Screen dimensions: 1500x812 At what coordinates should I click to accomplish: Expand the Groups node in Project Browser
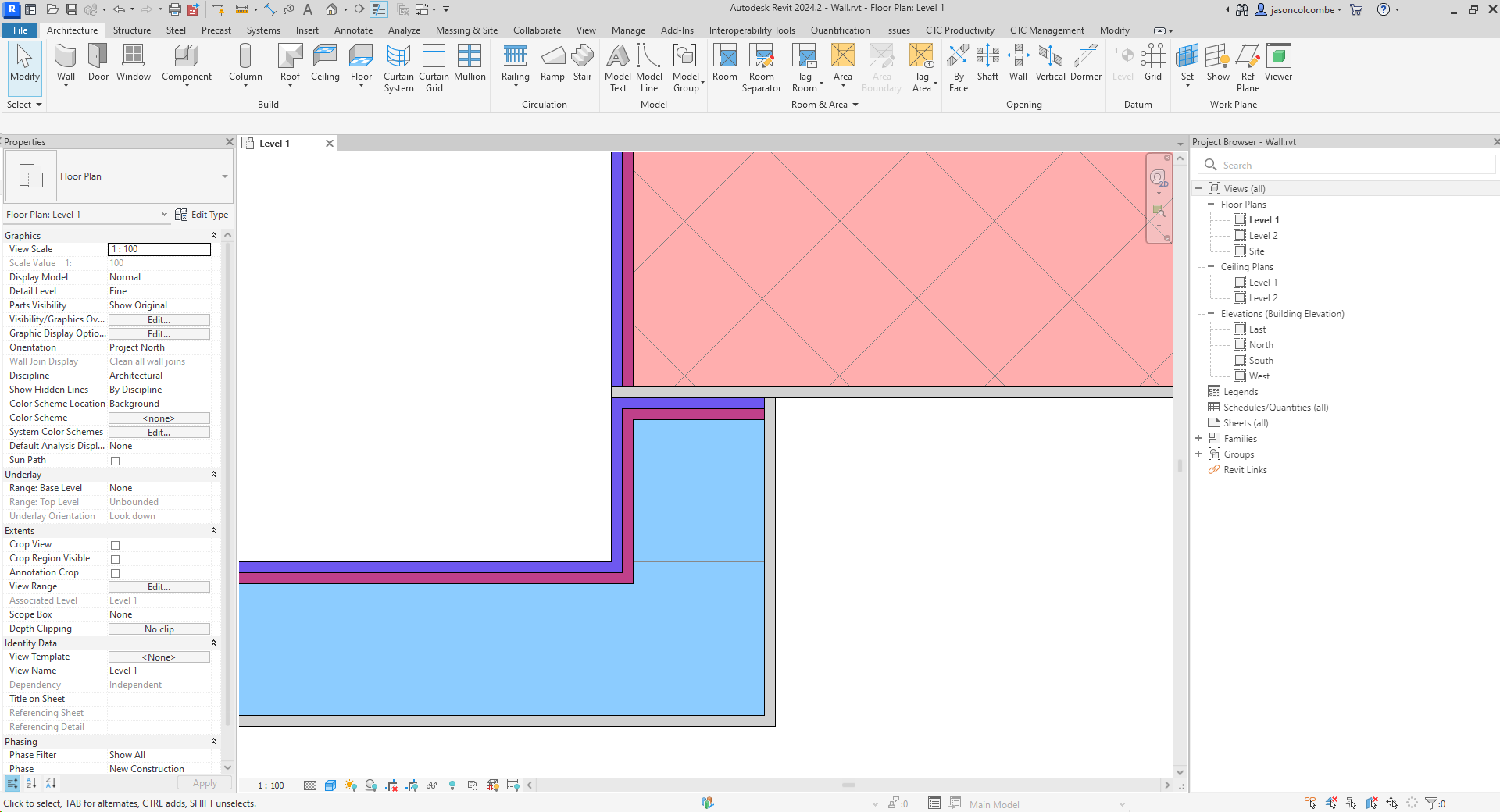point(1198,454)
